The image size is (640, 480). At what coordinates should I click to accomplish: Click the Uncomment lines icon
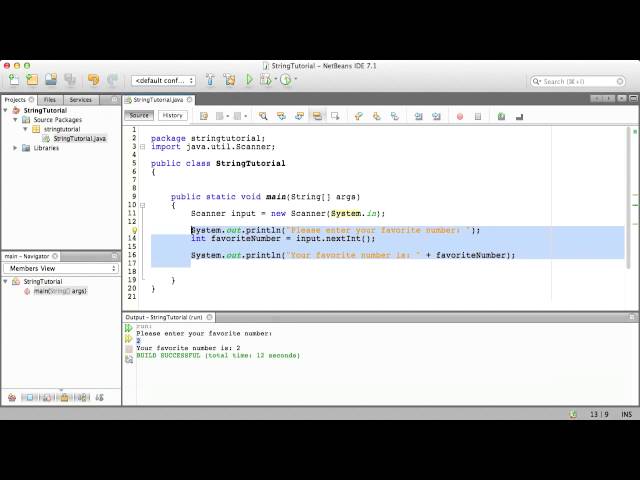pos(520,117)
